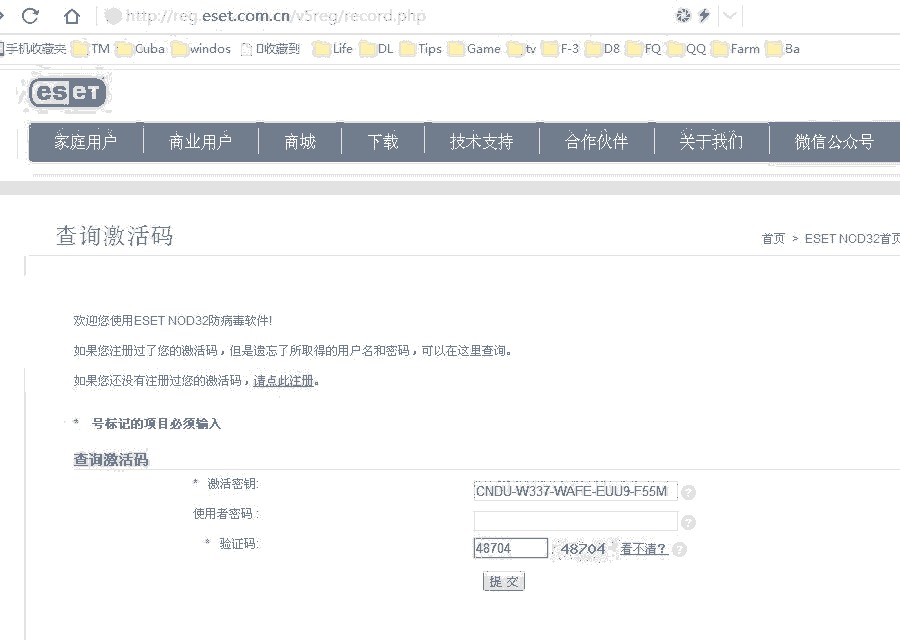Click the ESET logo
The width and height of the screenshot is (900, 640).
click(68, 92)
